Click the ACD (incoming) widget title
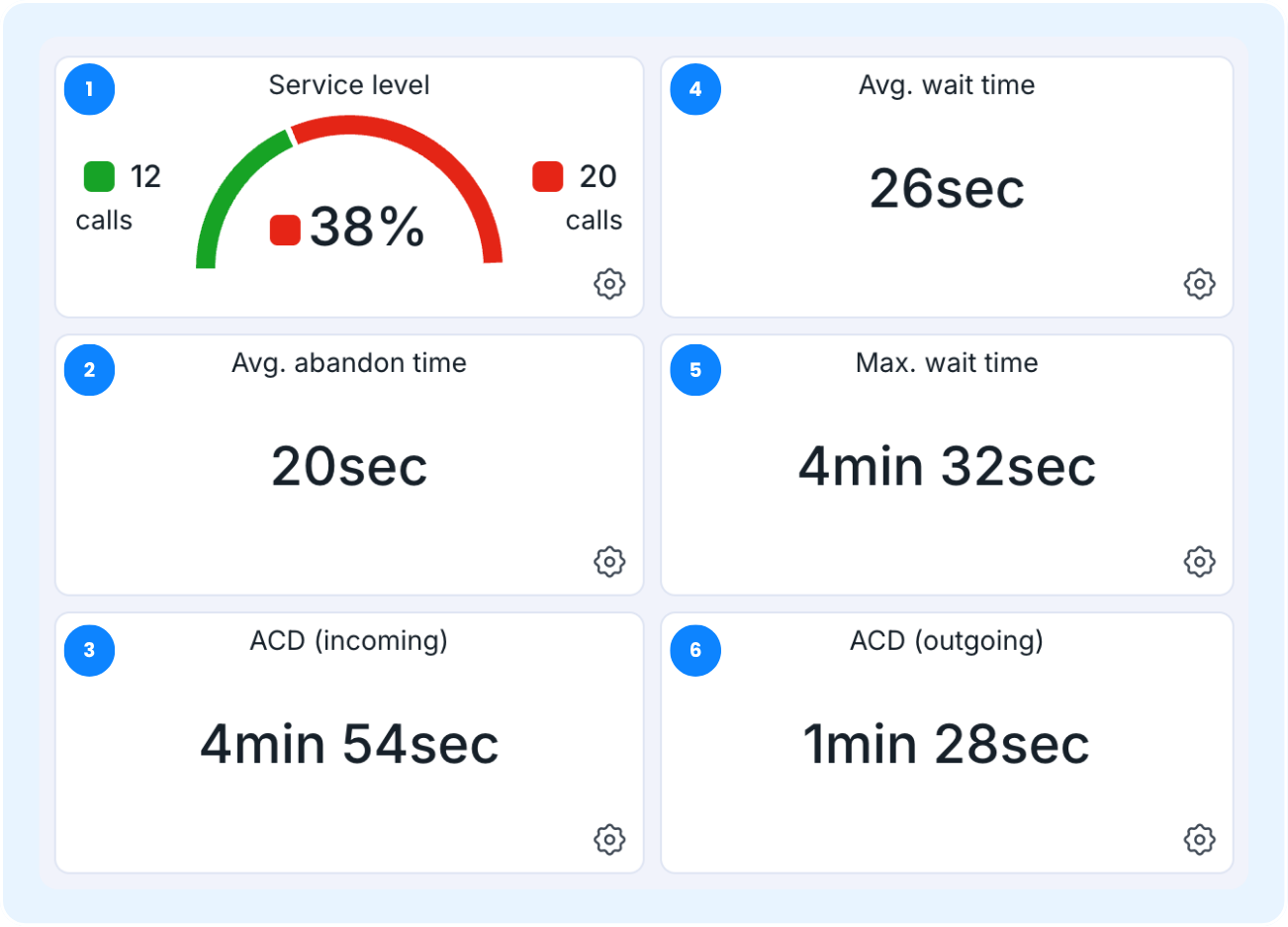 click(348, 641)
